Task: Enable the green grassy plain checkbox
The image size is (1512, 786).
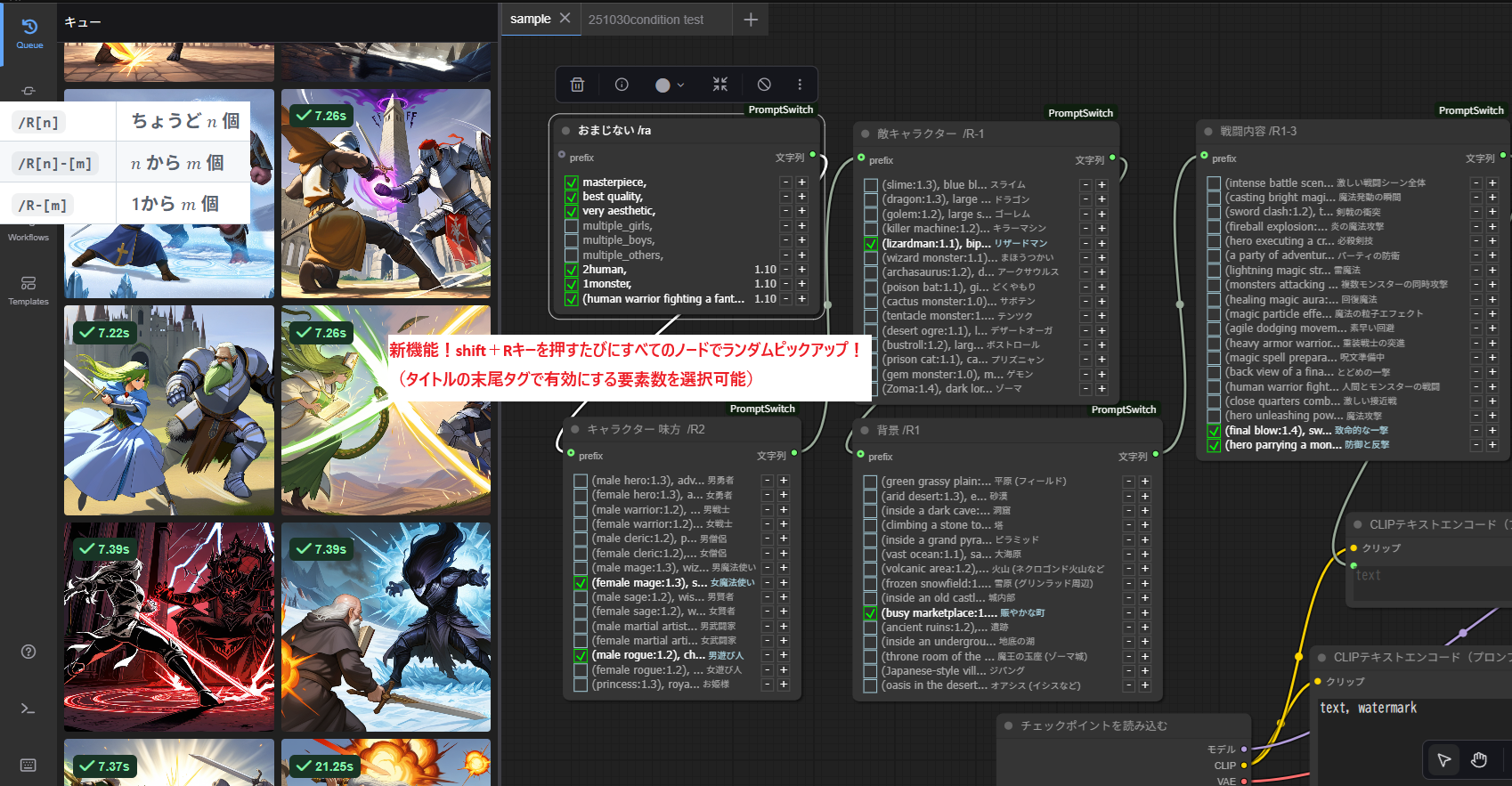Action: tap(871, 482)
